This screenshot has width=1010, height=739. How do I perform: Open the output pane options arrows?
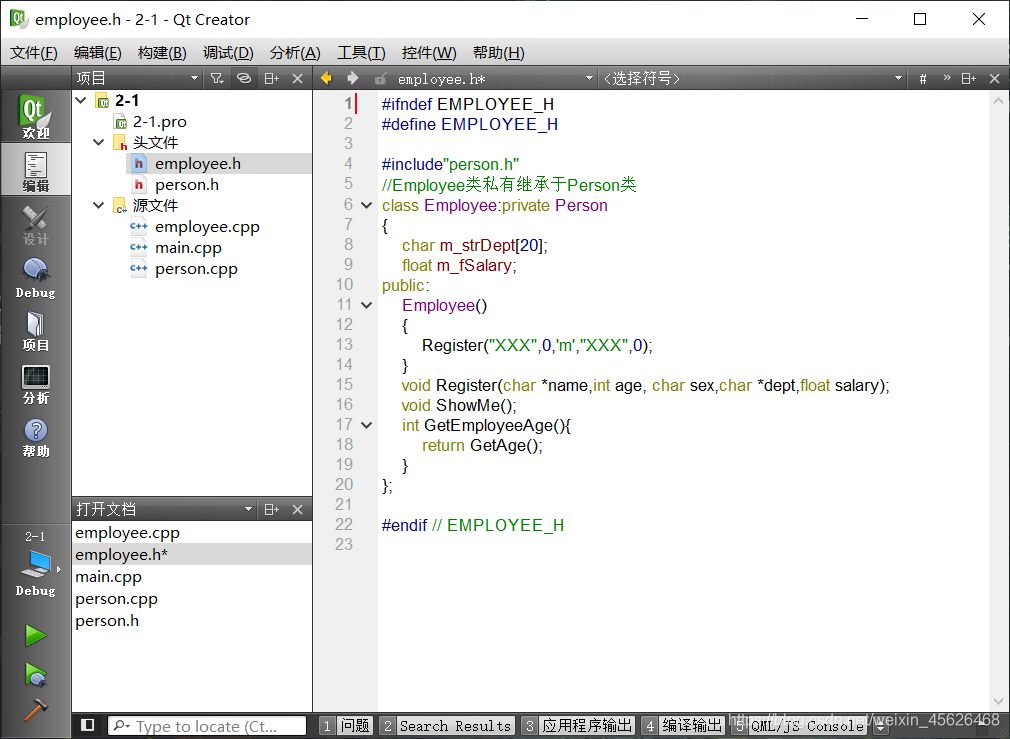coord(881,727)
